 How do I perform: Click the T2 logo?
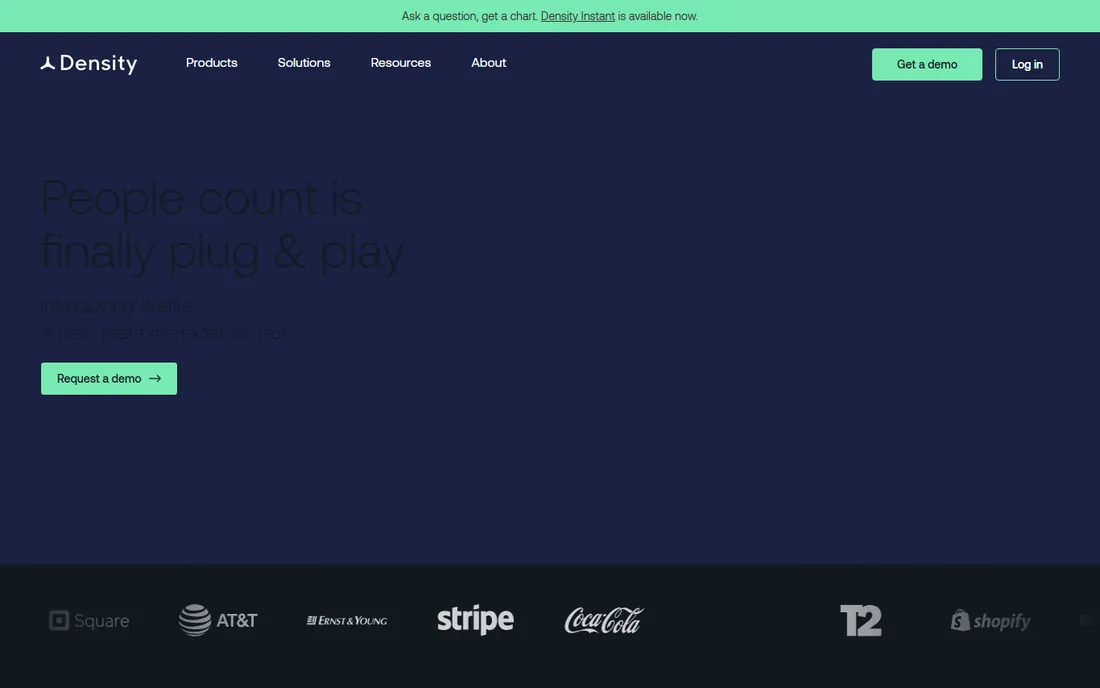tap(861, 621)
